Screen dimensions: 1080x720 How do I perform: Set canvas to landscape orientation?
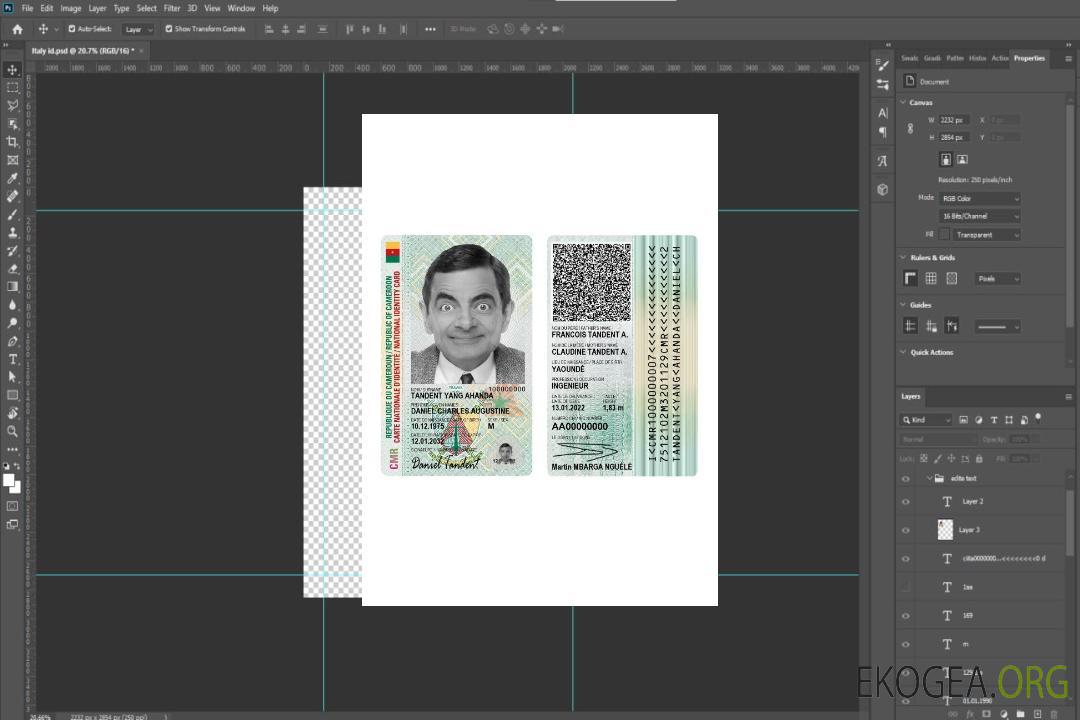[962, 159]
